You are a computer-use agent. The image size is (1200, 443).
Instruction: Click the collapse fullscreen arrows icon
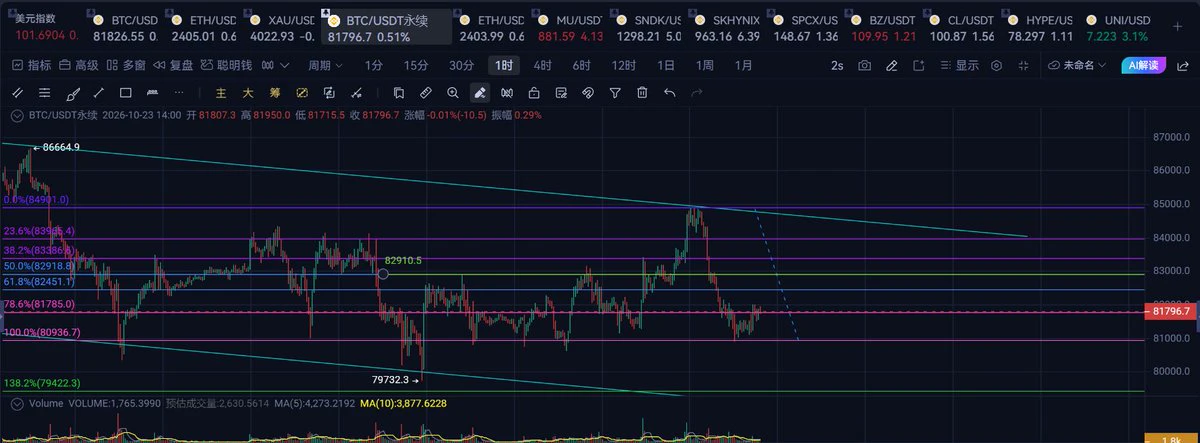(x=1022, y=65)
